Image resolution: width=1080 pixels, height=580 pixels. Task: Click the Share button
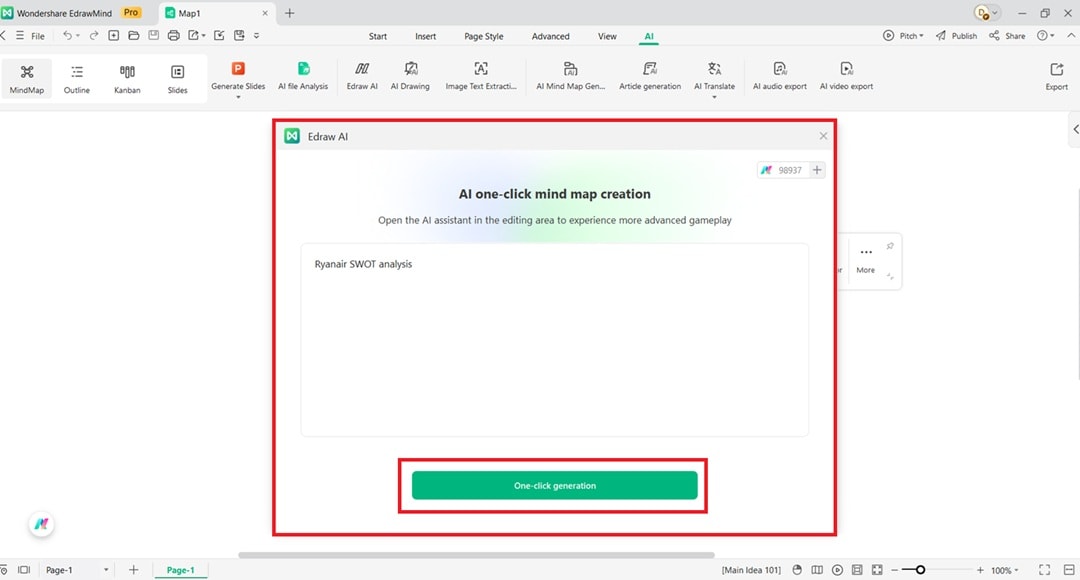1007,36
